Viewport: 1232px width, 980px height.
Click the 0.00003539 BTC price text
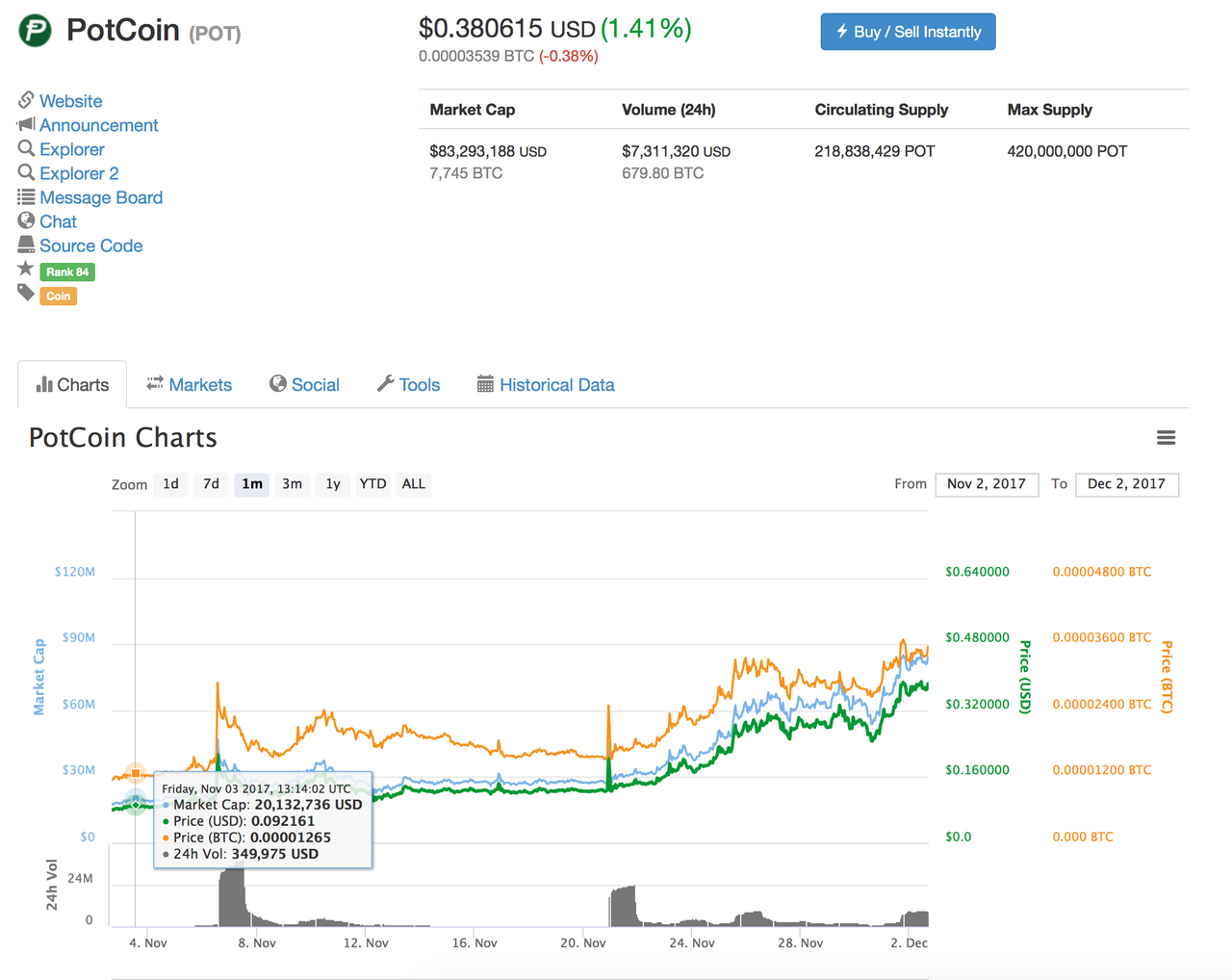click(x=476, y=57)
